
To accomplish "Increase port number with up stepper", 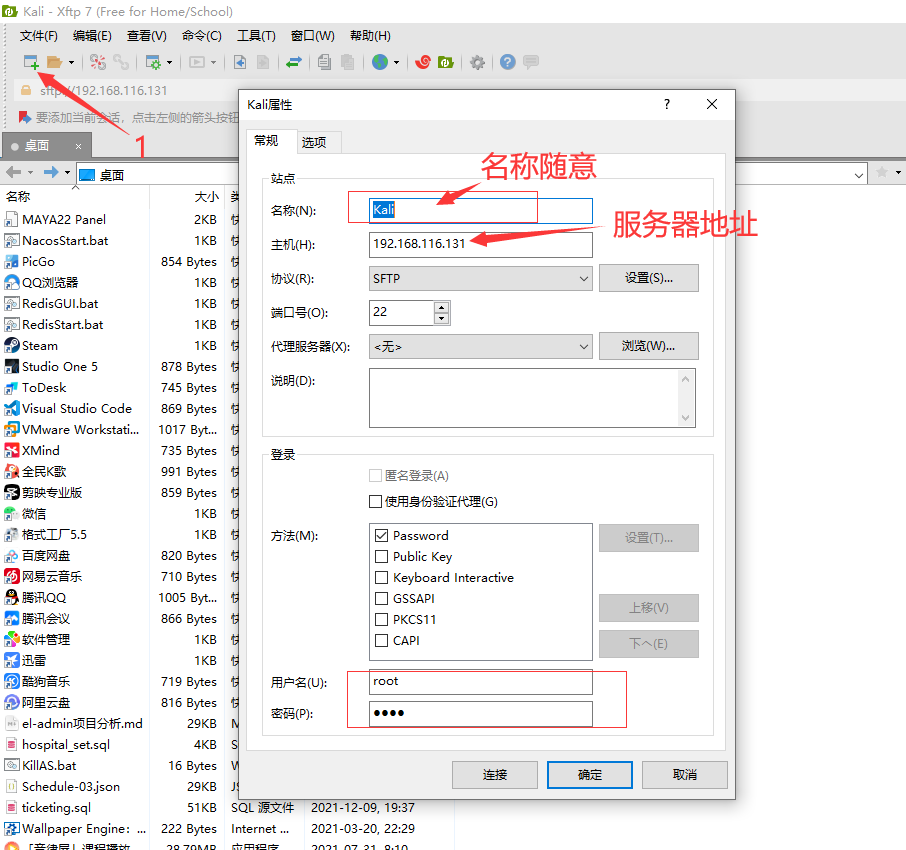I will 441,307.
